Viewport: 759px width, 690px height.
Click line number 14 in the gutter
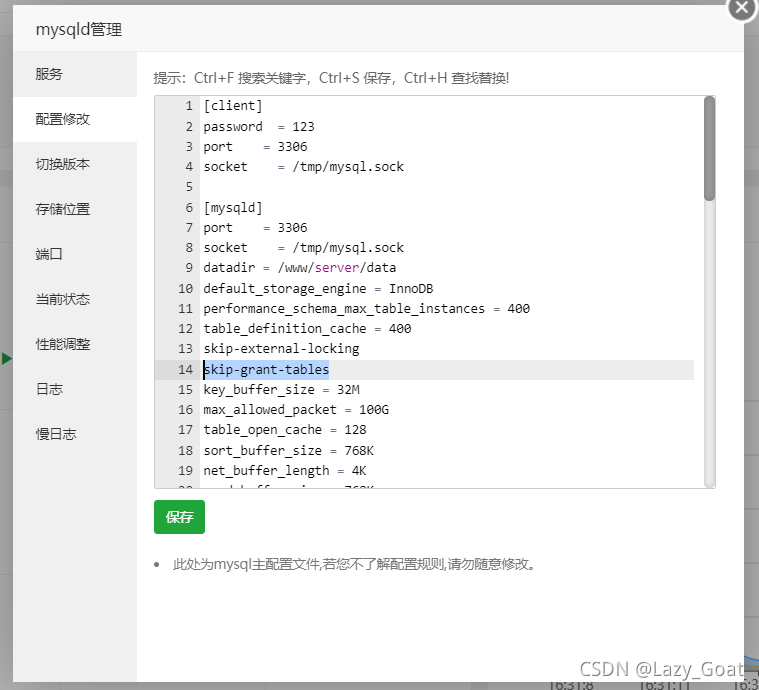[185, 369]
